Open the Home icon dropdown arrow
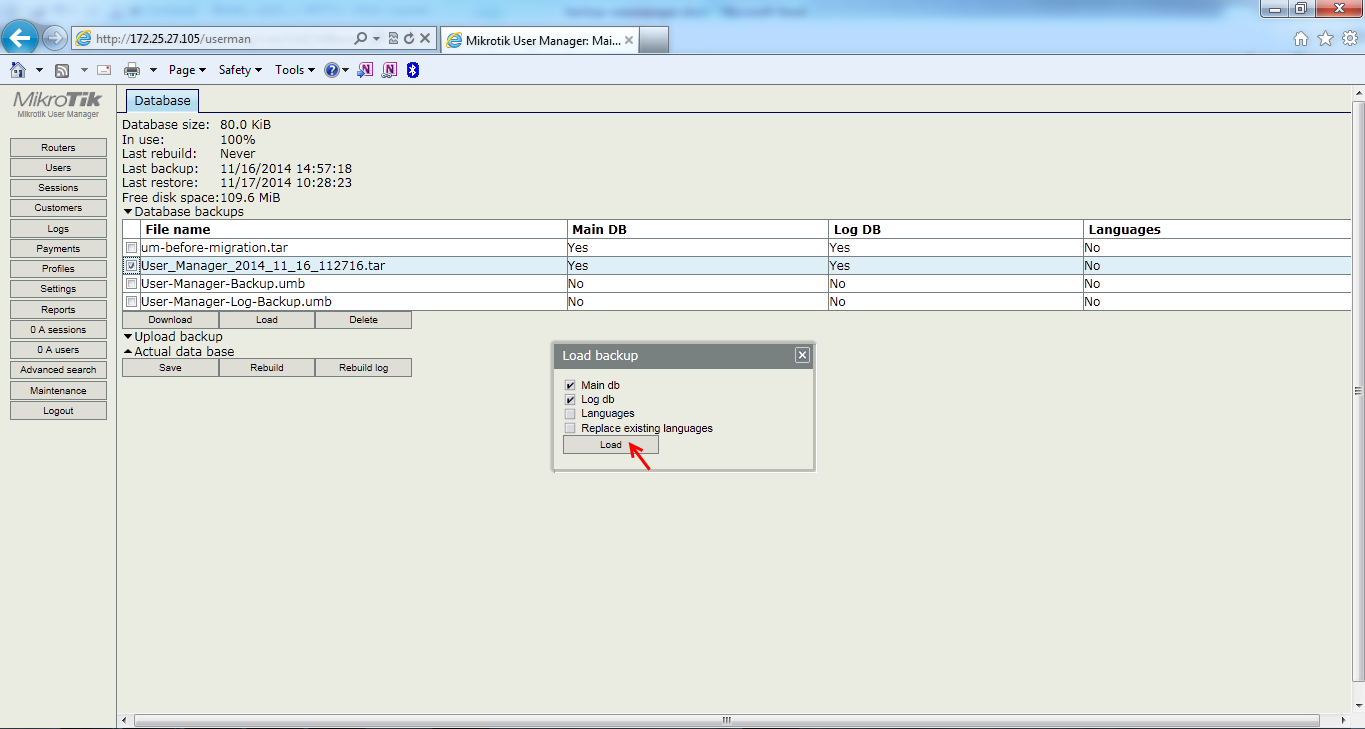 point(39,70)
